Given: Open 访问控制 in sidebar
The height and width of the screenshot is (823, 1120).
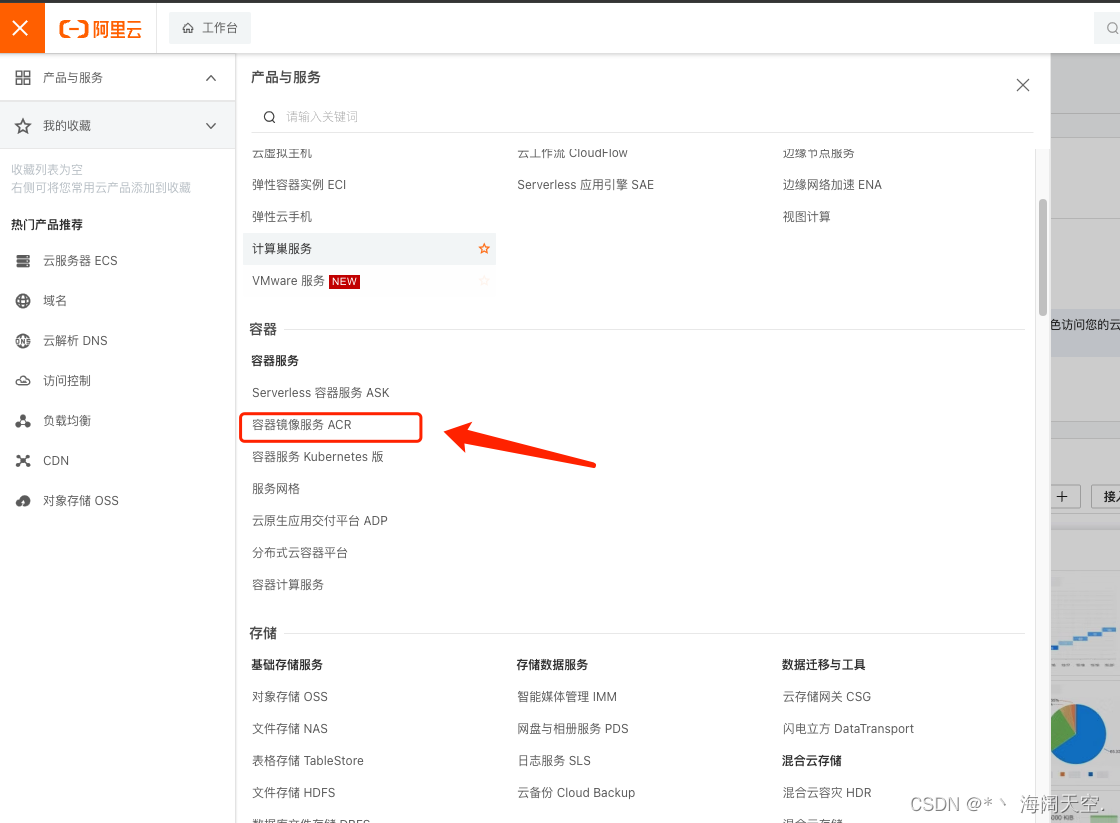Looking at the screenshot, I should coord(67,381).
